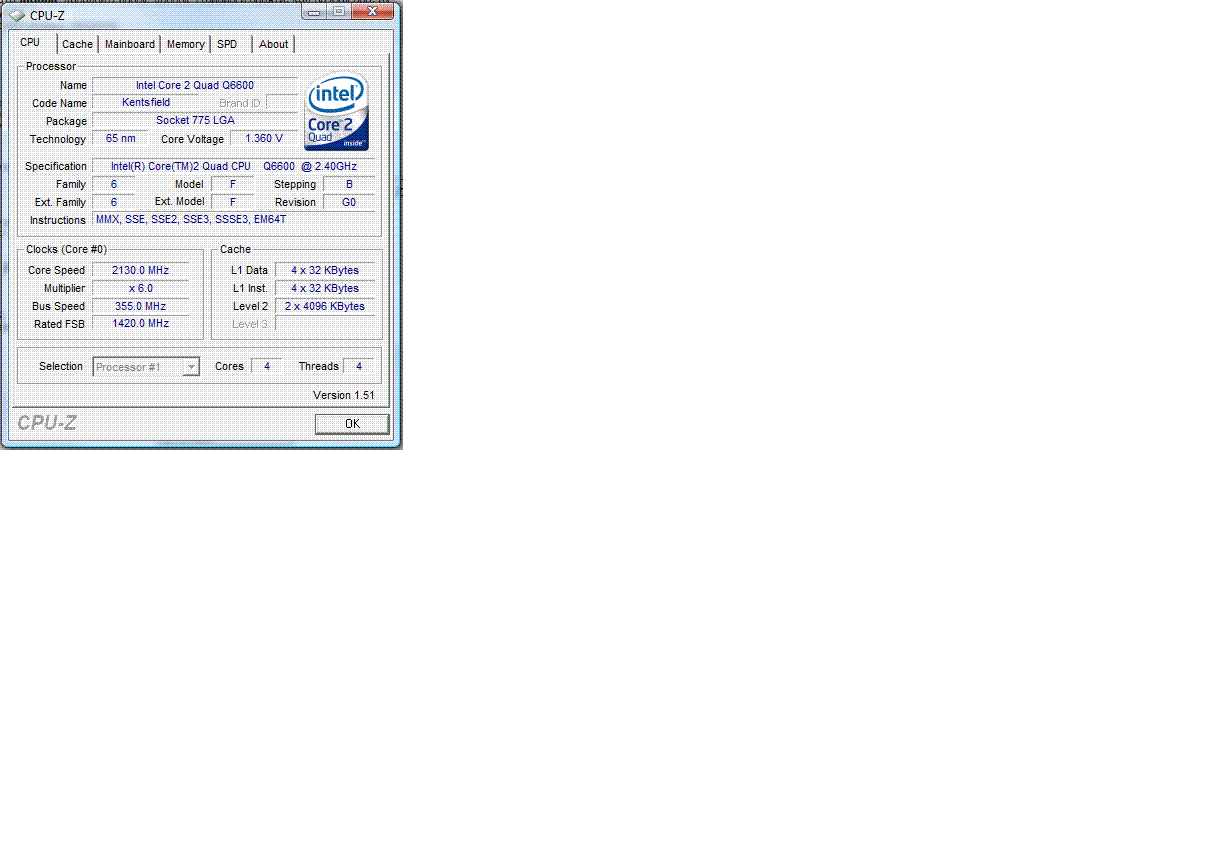This screenshot has height=858, width=1218.
Task: Click the Level 2 value 2 x 4096 KBytes
Action: click(325, 306)
